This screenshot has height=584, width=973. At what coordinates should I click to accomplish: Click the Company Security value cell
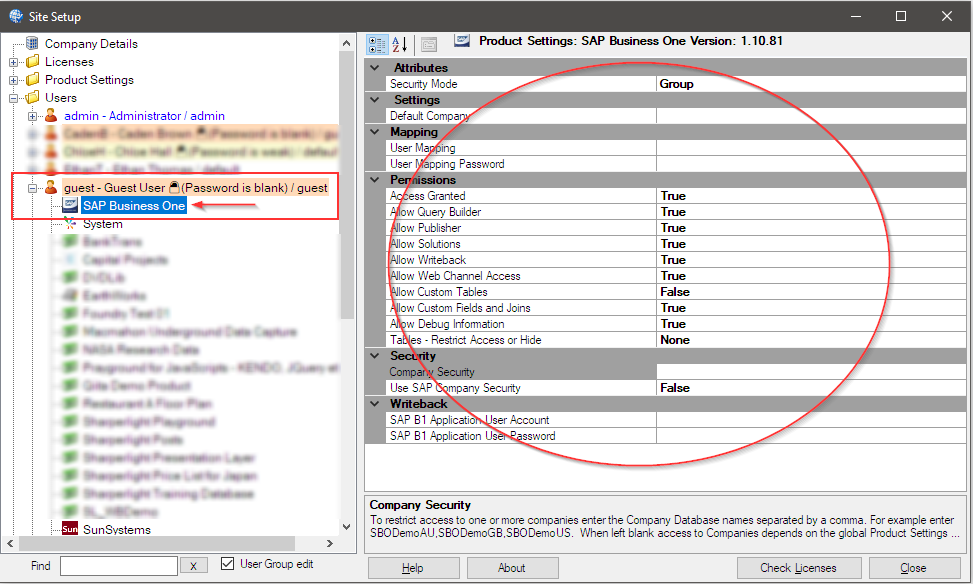click(x=810, y=372)
